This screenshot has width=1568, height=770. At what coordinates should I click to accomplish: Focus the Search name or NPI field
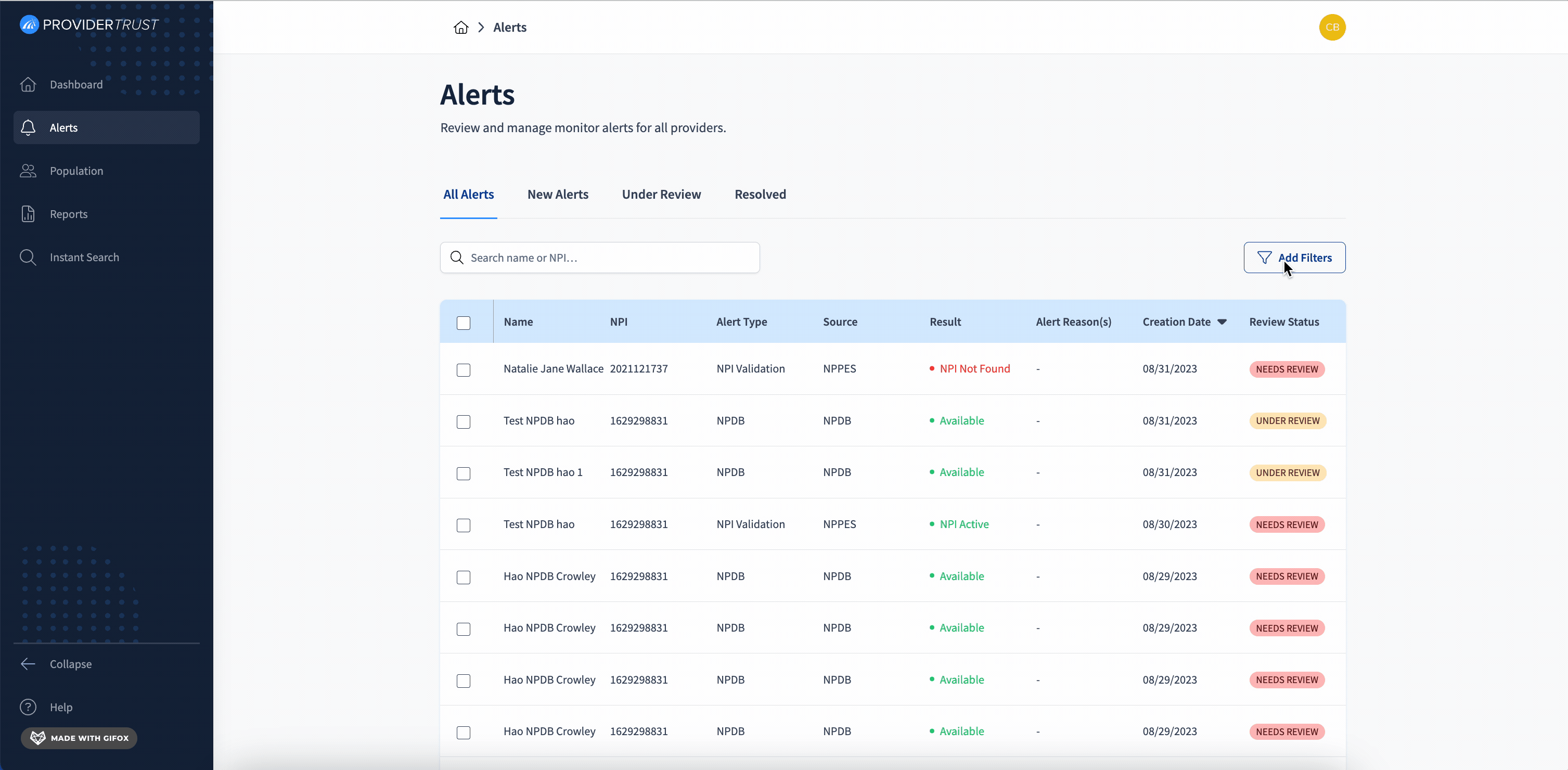pyautogui.click(x=599, y=258)
